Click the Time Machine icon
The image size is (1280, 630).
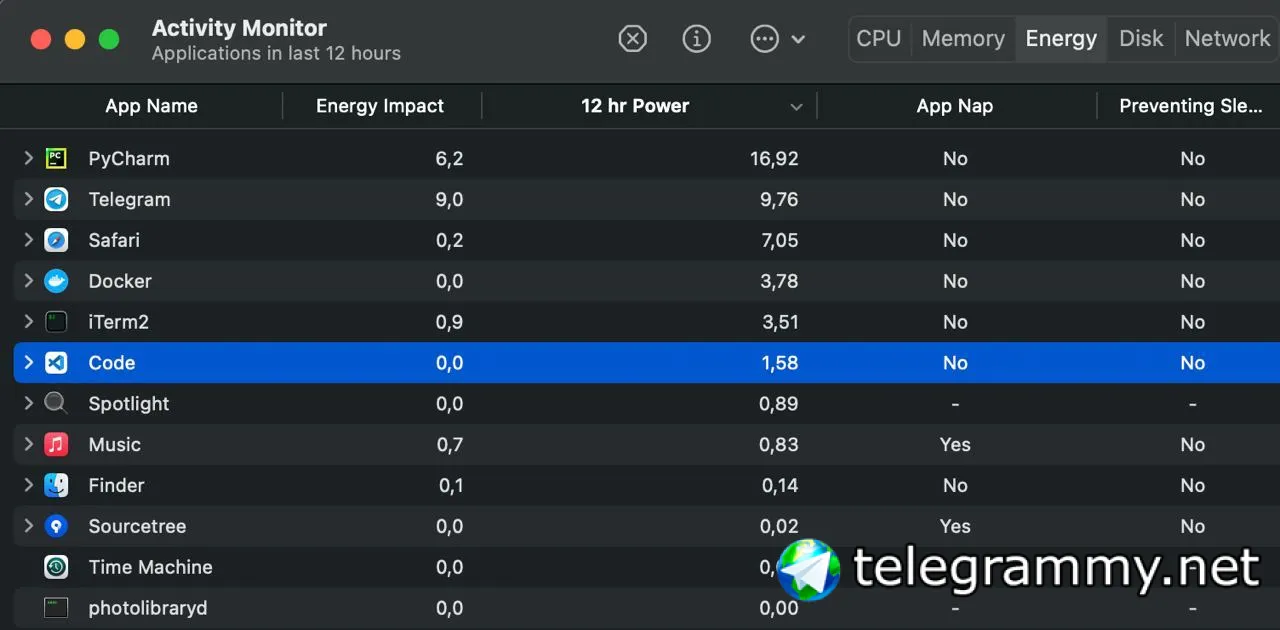click(x=56, y=567)
